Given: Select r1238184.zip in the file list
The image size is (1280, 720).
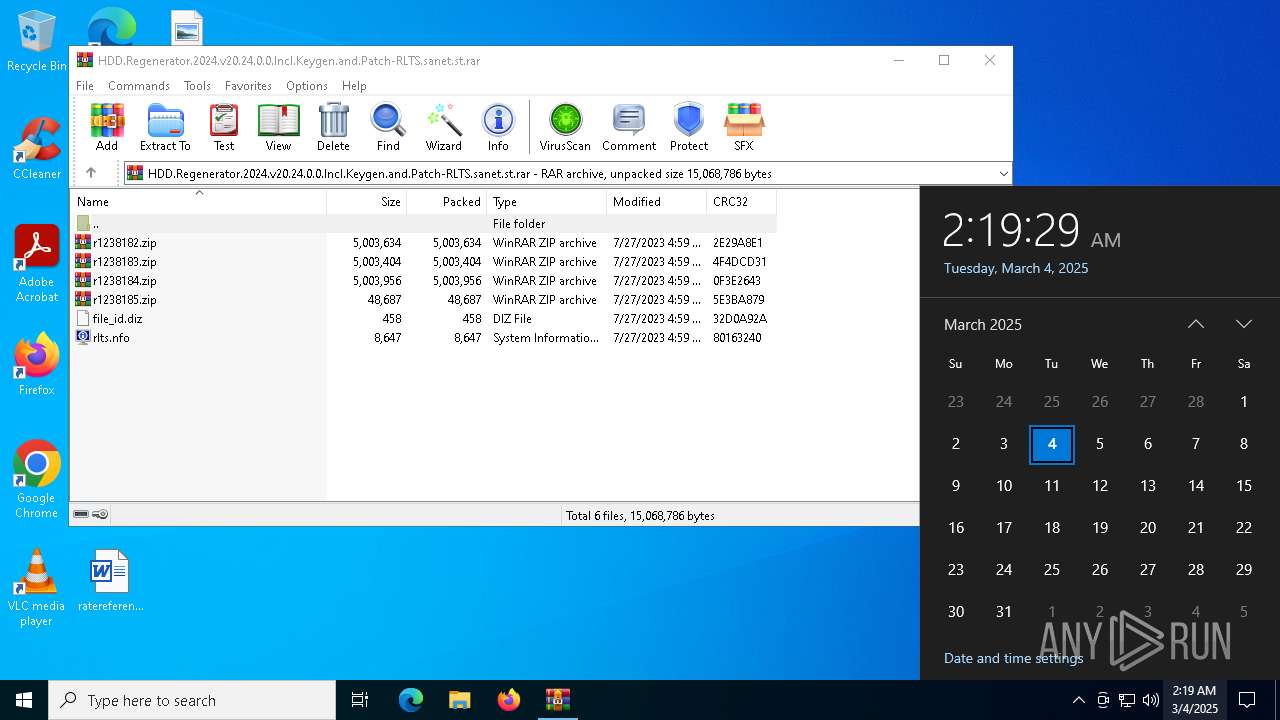Looking at the screenshot, I should (x=125, y=281).
